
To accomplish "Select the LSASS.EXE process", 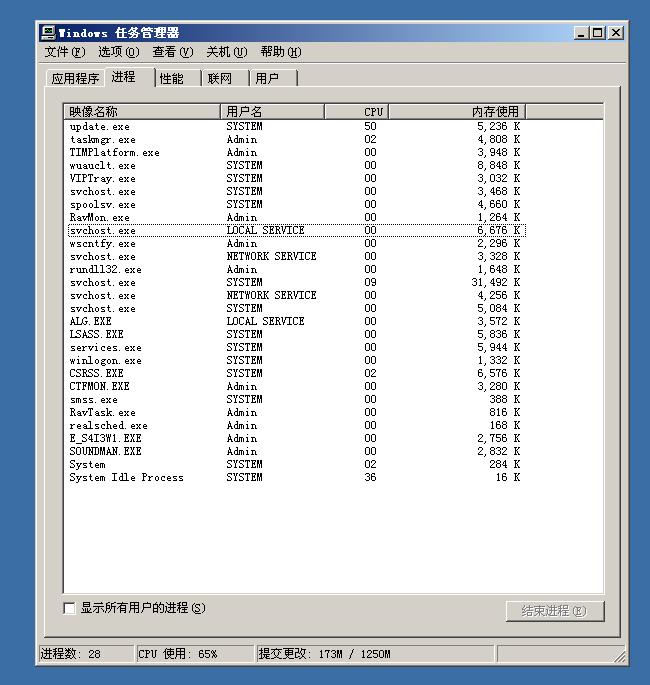I will (297, 335).
